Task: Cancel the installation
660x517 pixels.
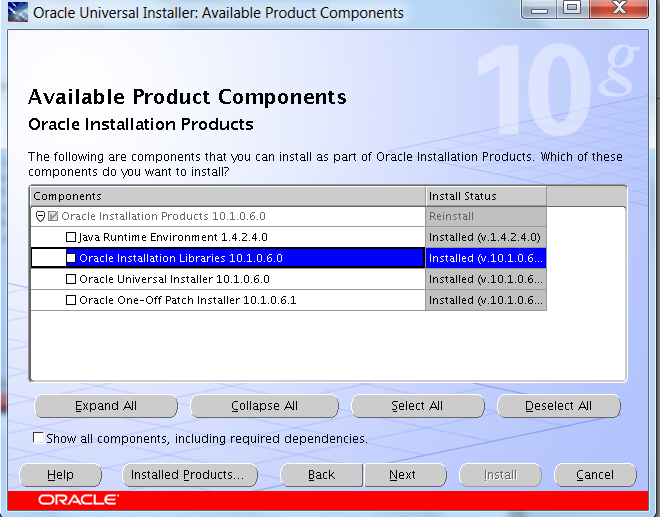Action: click(595, 475)
